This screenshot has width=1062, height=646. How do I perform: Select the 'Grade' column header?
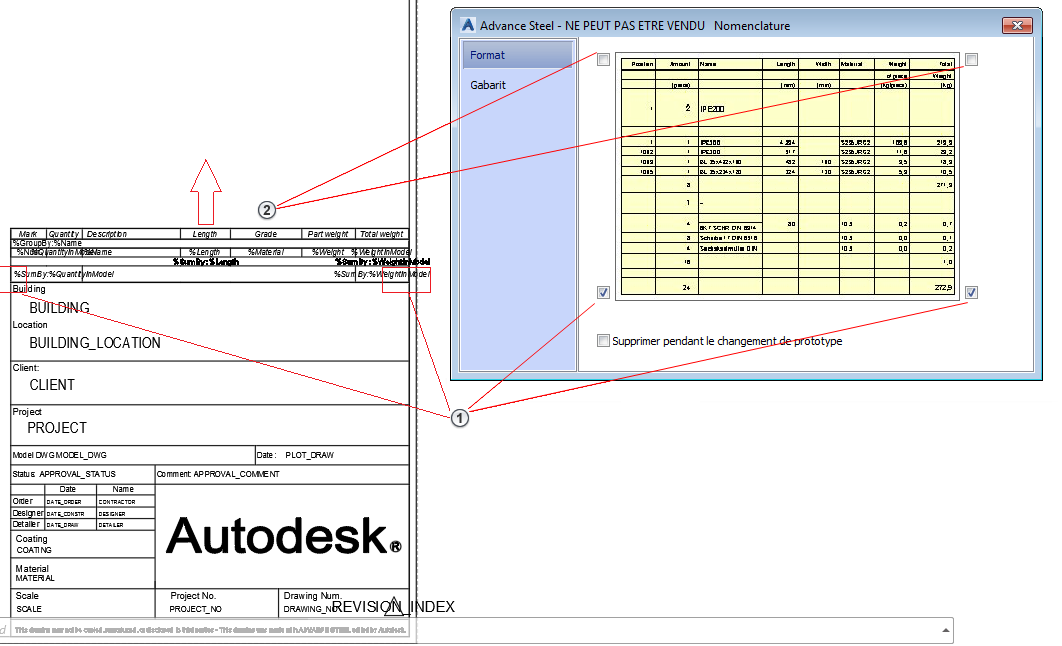point(266,234)
